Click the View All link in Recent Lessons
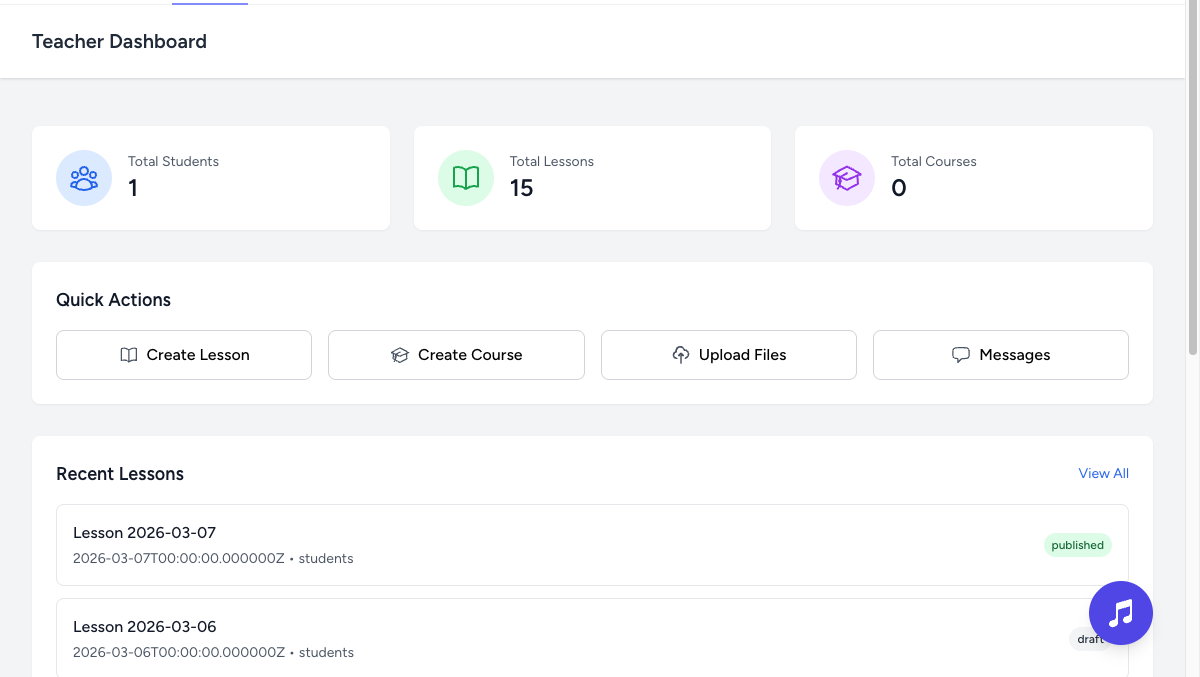 coord(1103,473)
